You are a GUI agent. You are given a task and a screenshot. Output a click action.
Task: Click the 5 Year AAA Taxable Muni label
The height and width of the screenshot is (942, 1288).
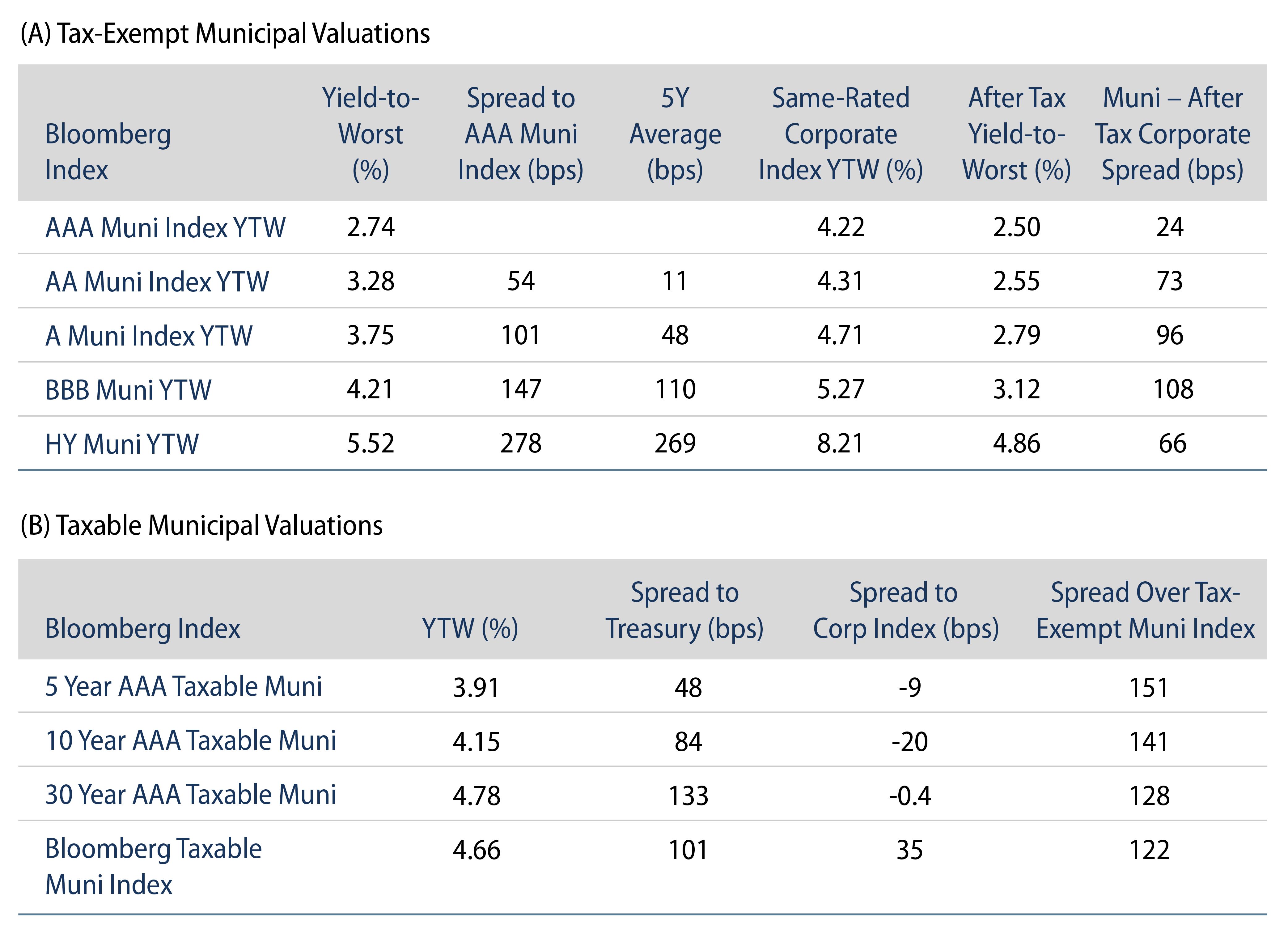(x=184, y=686)
